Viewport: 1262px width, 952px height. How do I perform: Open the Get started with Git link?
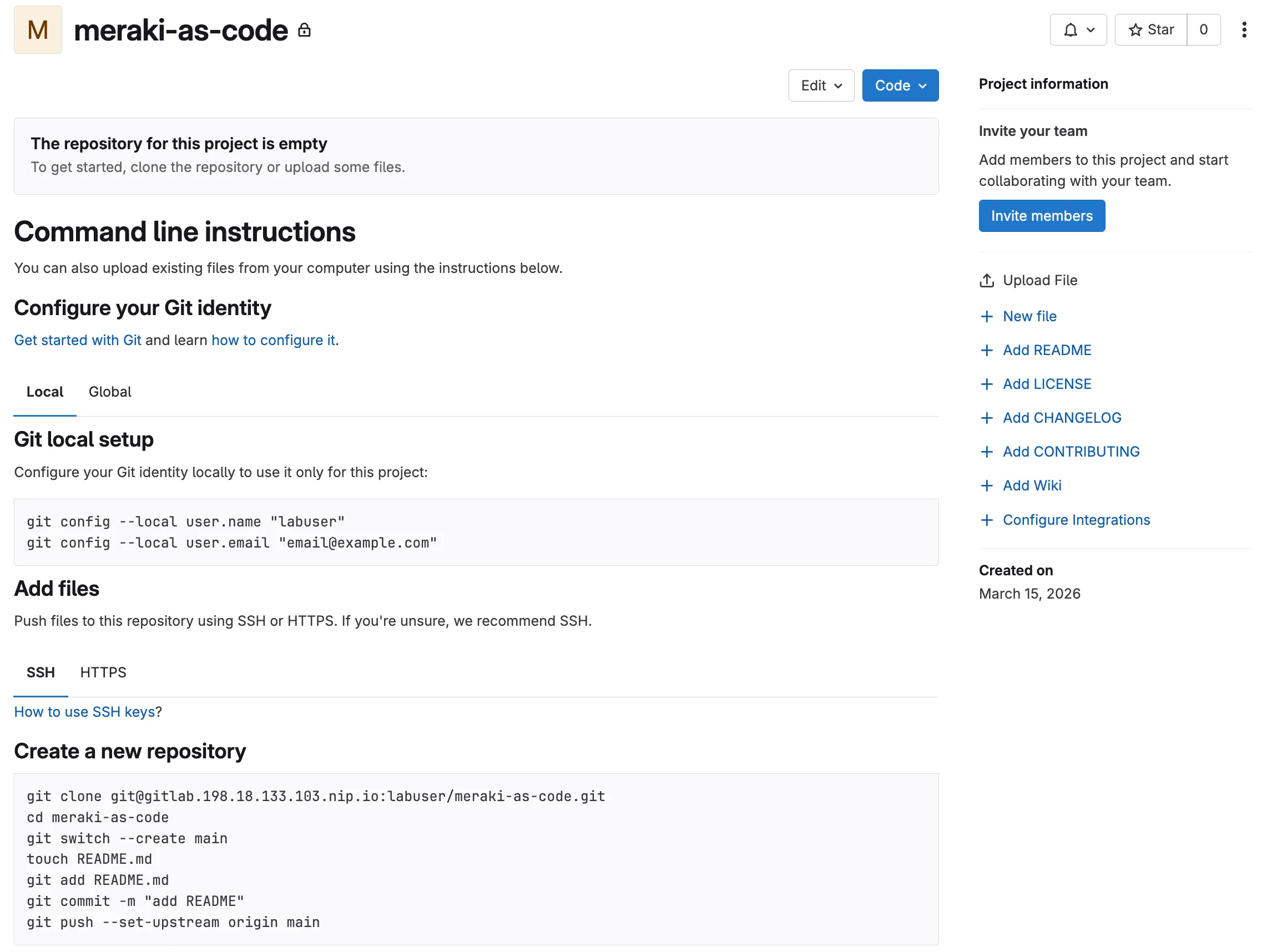pyautogui.click(x=78, y=340)
